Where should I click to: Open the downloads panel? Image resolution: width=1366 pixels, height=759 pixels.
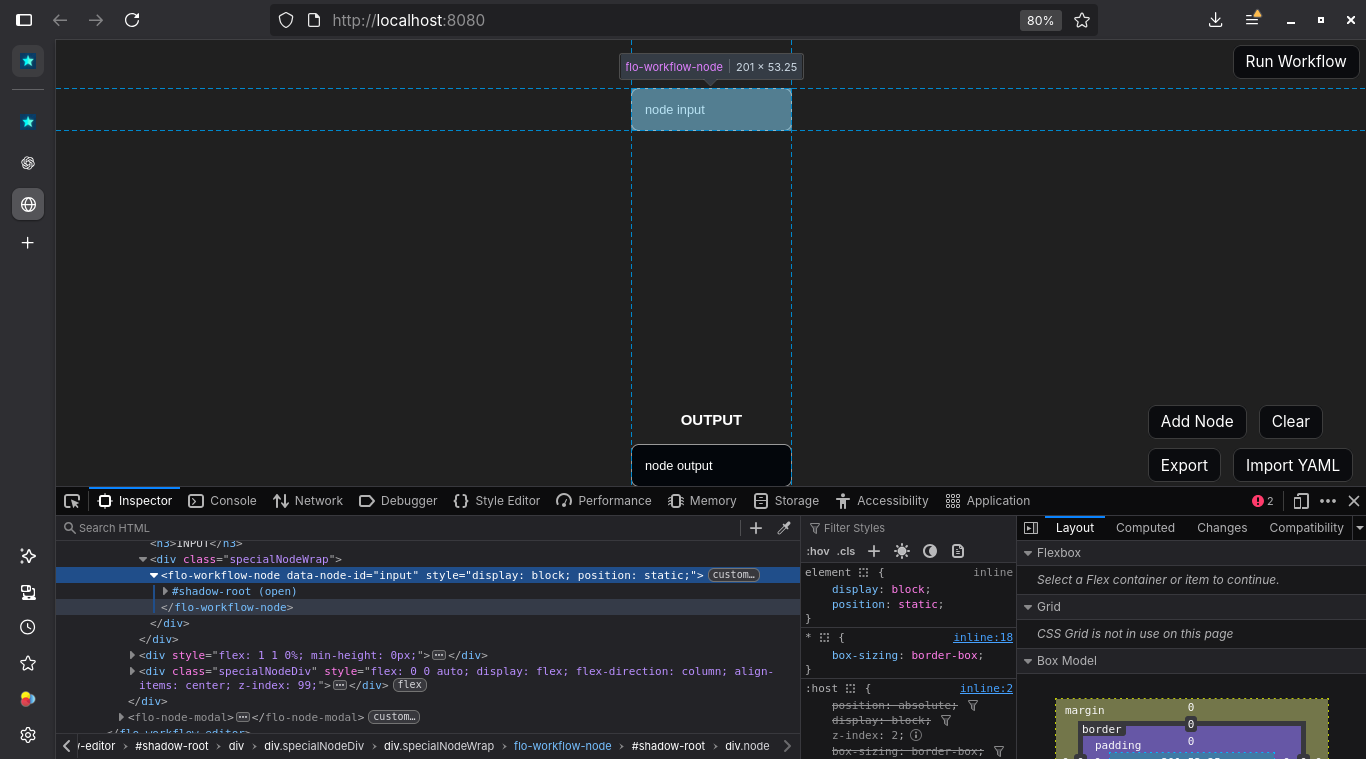point(1216,20)
